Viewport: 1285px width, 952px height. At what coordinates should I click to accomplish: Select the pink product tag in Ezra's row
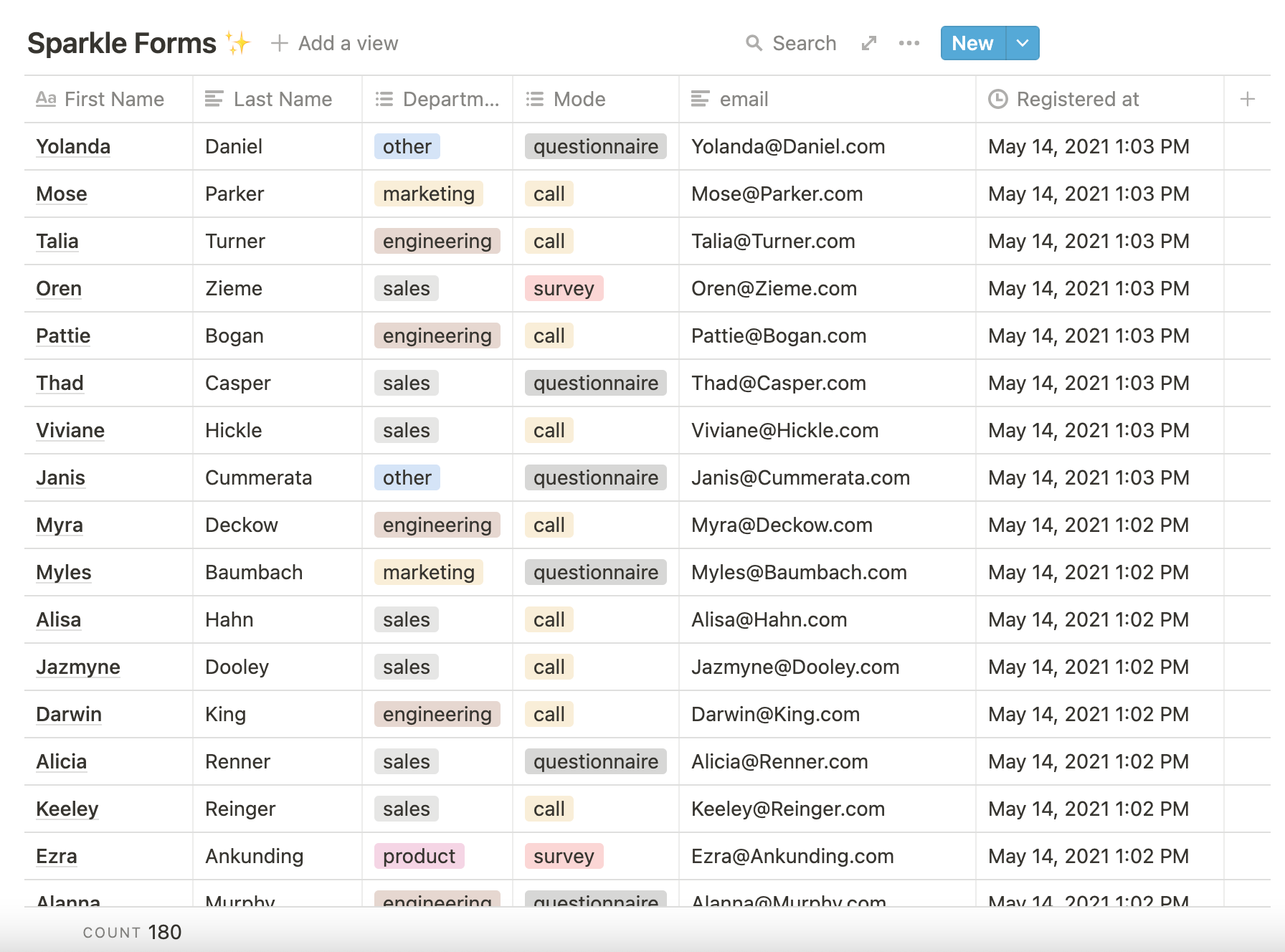pos(419,856)
